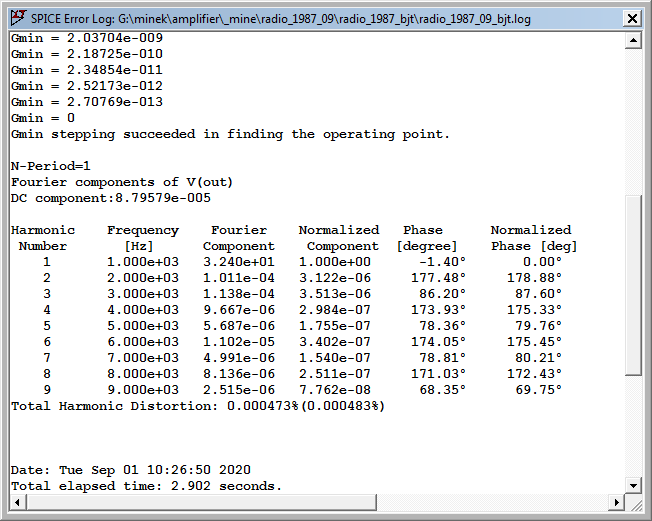Screen dimensions: 652x521
Task: Click Fourier component 1.138e-04
Action: 239,294
